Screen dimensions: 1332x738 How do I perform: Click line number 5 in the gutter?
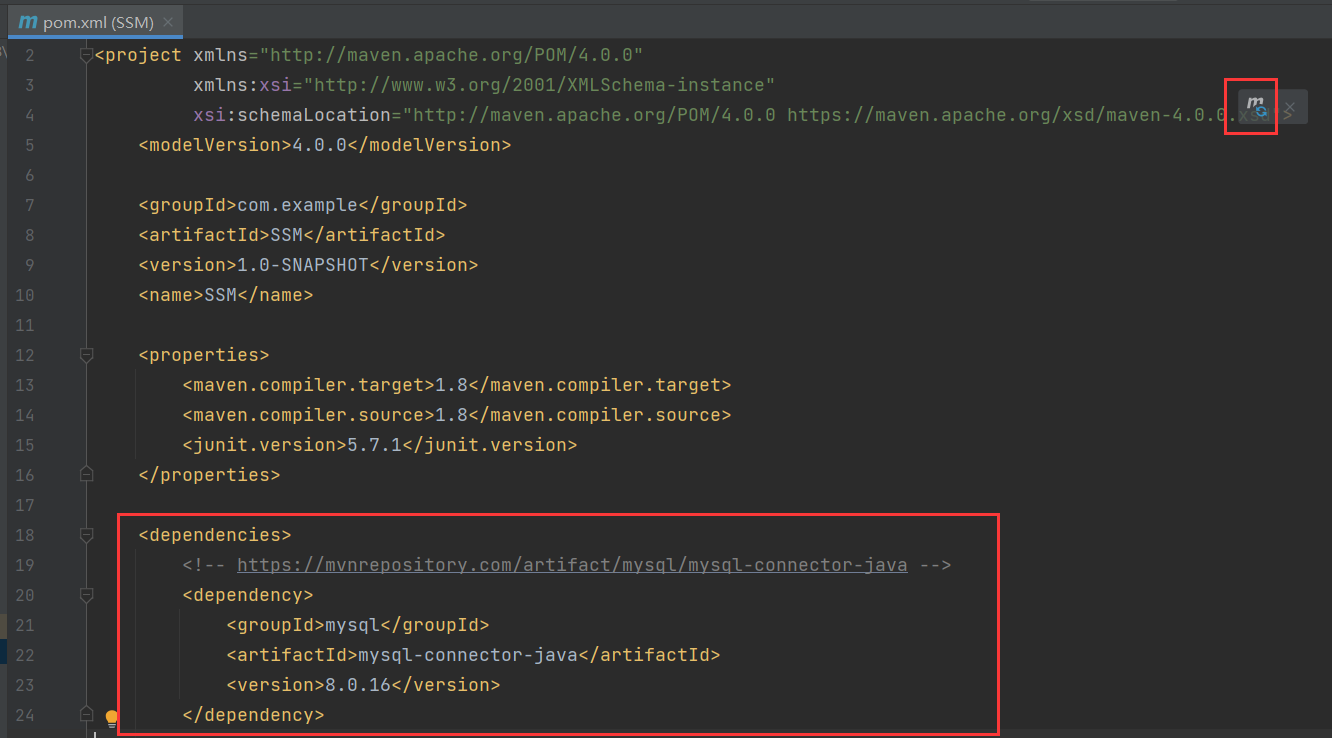pyautogui.click(x=29, y=145)
